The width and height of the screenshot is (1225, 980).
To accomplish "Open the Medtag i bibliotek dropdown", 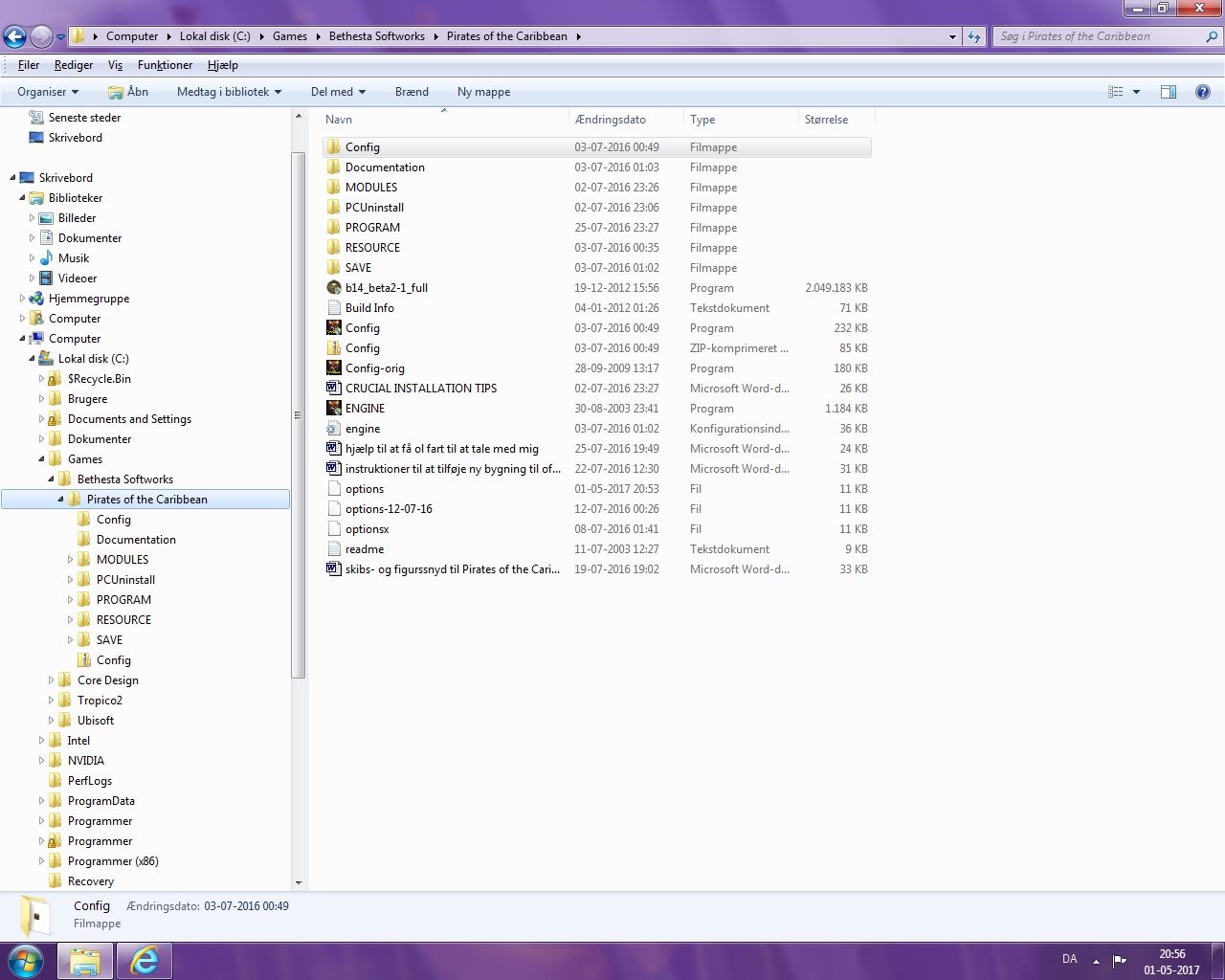I will [230, 92].
